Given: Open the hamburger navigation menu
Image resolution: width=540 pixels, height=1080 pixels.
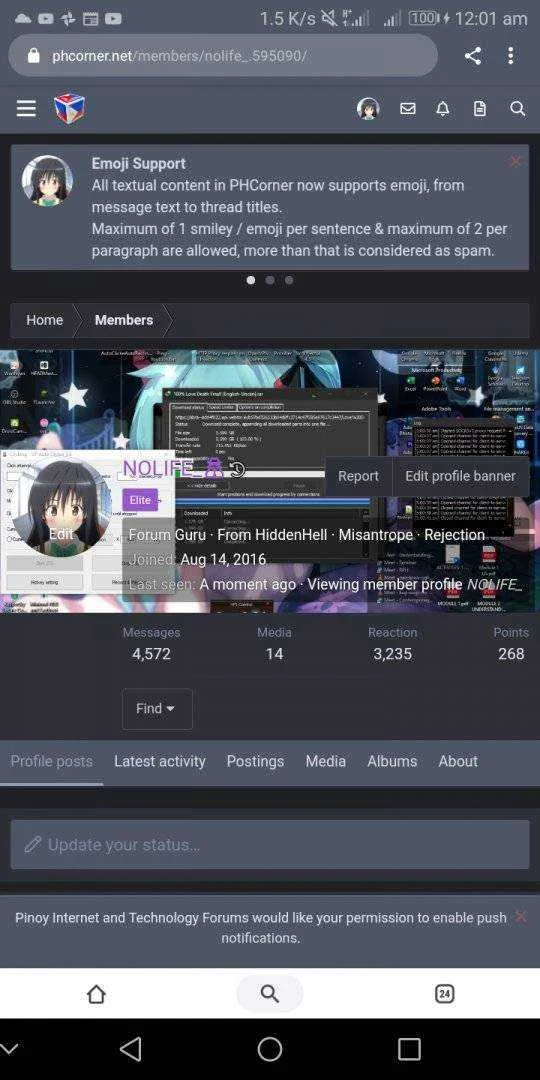Looking at the screenshot, I should point(26,108).
